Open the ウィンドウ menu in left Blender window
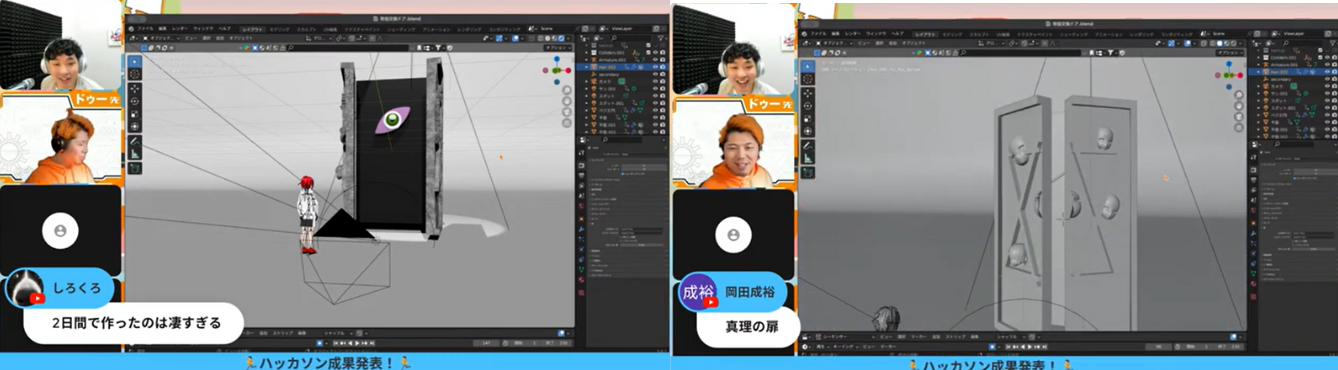This screenshot has height=370, width=1338. point(203,29)
